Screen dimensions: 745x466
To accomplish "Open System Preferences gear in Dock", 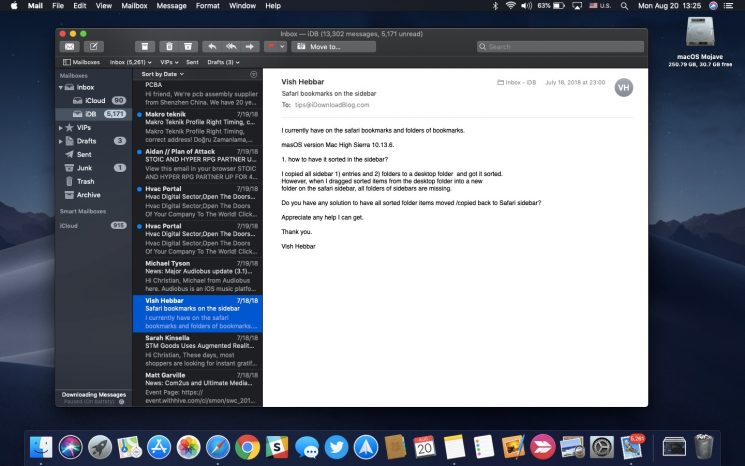I will click(602, 447).
